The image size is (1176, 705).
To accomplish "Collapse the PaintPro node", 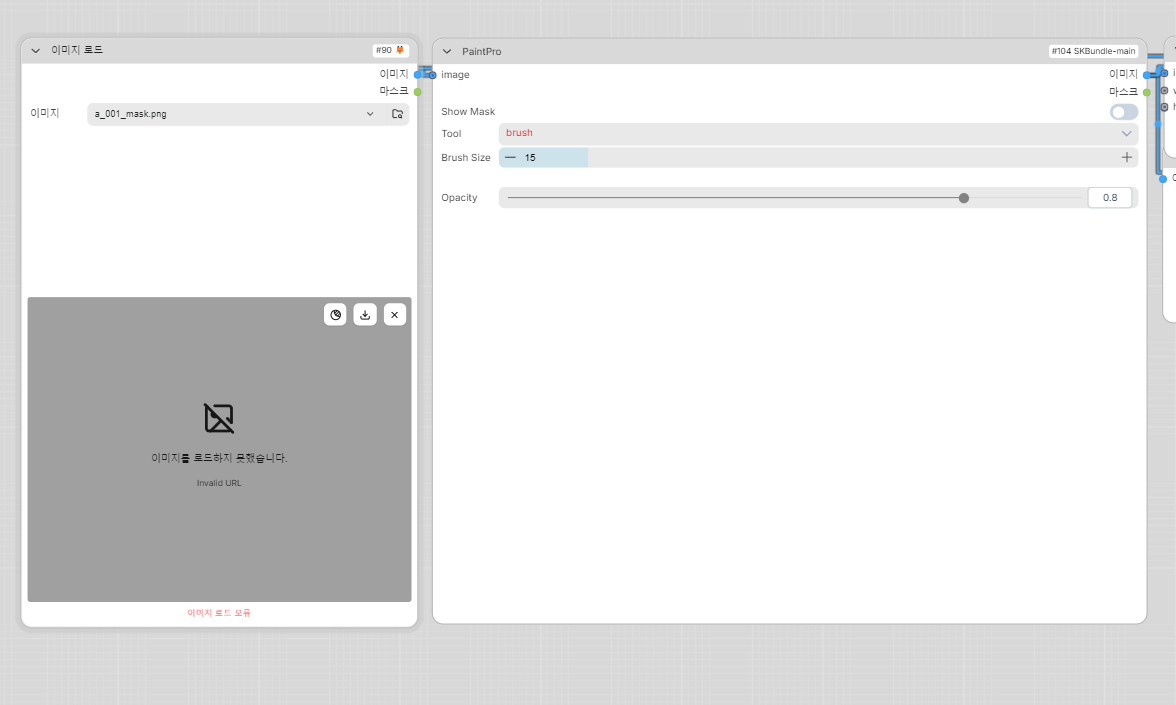I will point(447,52).
